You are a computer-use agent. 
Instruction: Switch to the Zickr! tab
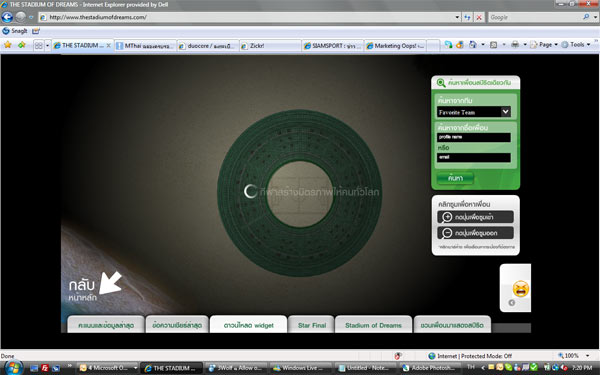[270, 46]
